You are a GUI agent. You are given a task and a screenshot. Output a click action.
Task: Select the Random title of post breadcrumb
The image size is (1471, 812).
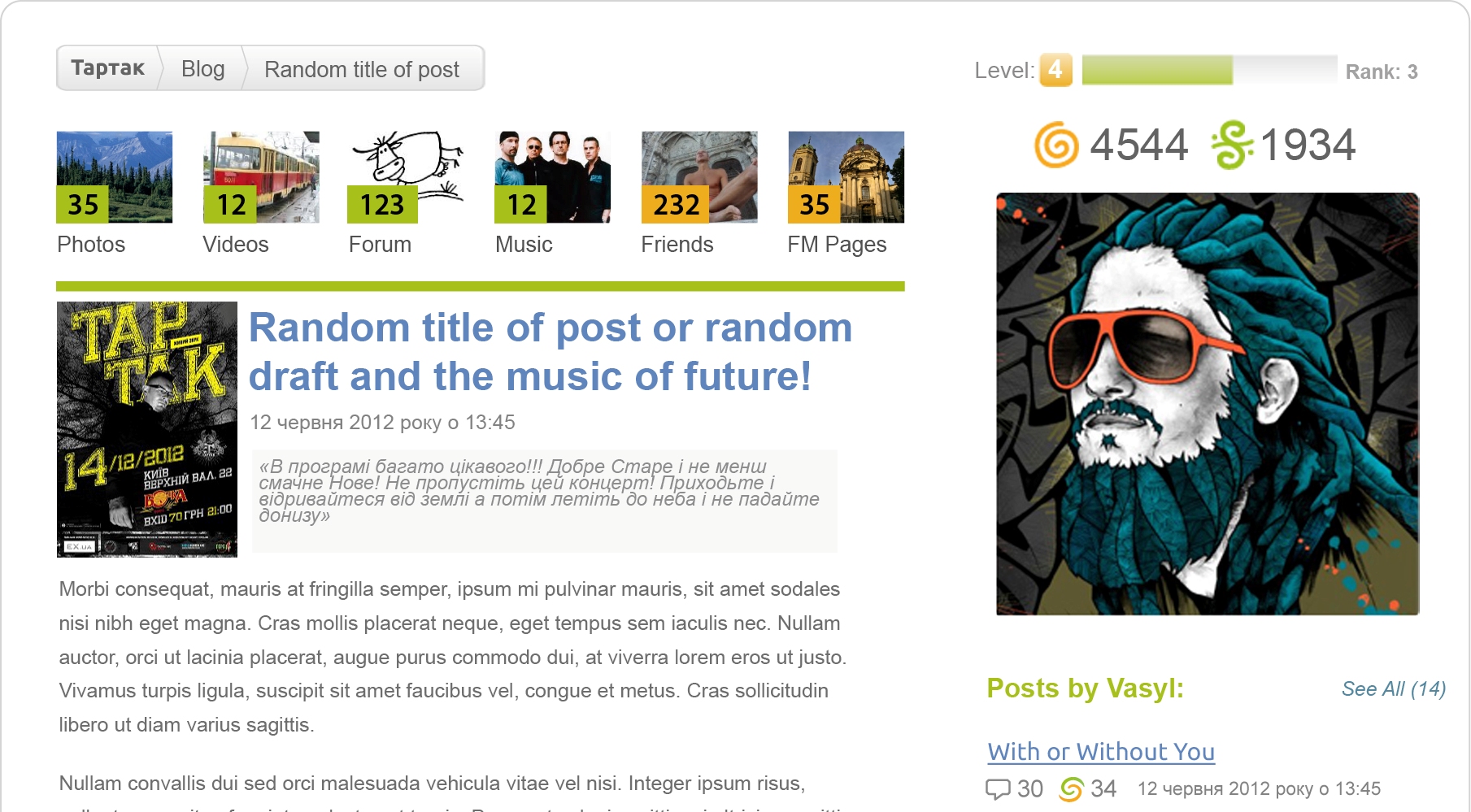tap(362, 69)
